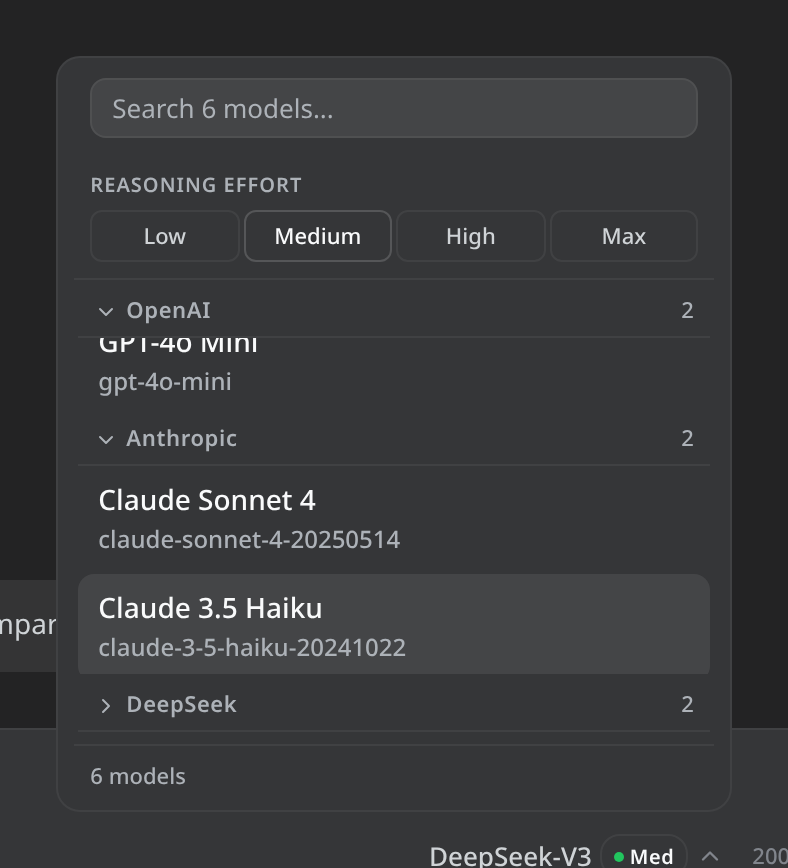Select the Claude Sonnet 4 model
Viewport: 788px width, 868px height.
[394, 519]
